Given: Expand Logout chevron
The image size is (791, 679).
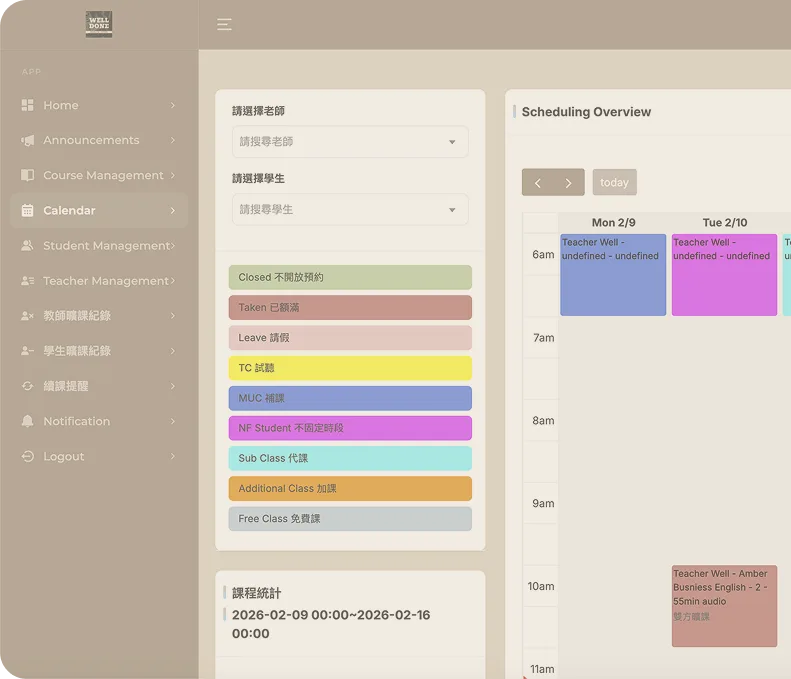Looking at the screenshot, I should (x=173, y=457).
